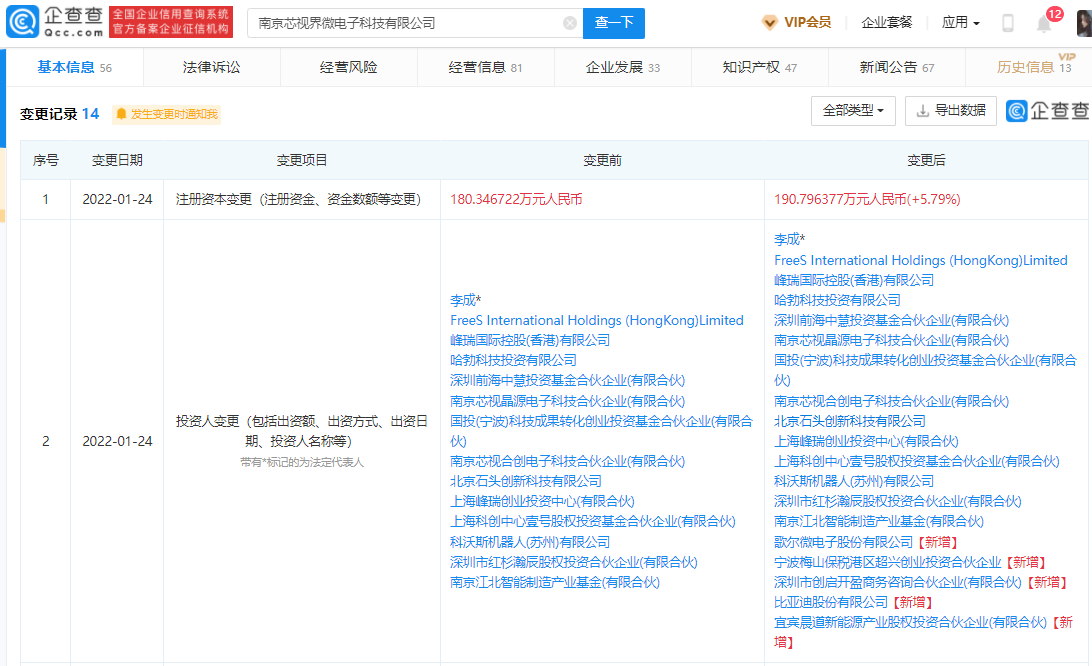1092x666 pixels.
Task: Click the 190.796377万元人民币(+5.79%) value
Action: [x=867, y=199]
